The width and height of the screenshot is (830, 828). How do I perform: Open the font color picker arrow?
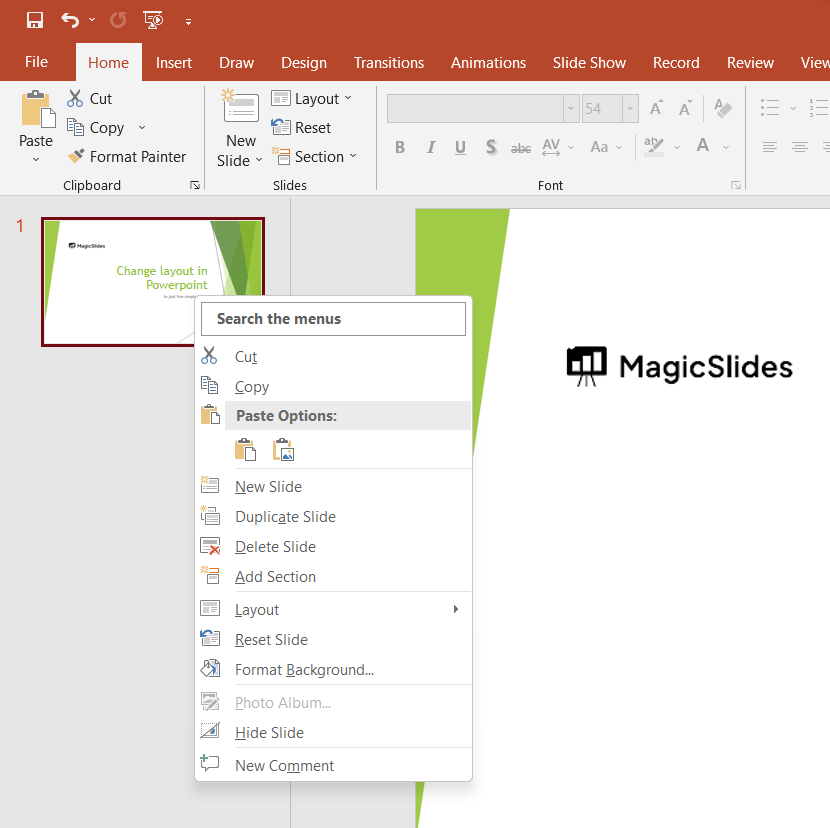coord(726,147)
